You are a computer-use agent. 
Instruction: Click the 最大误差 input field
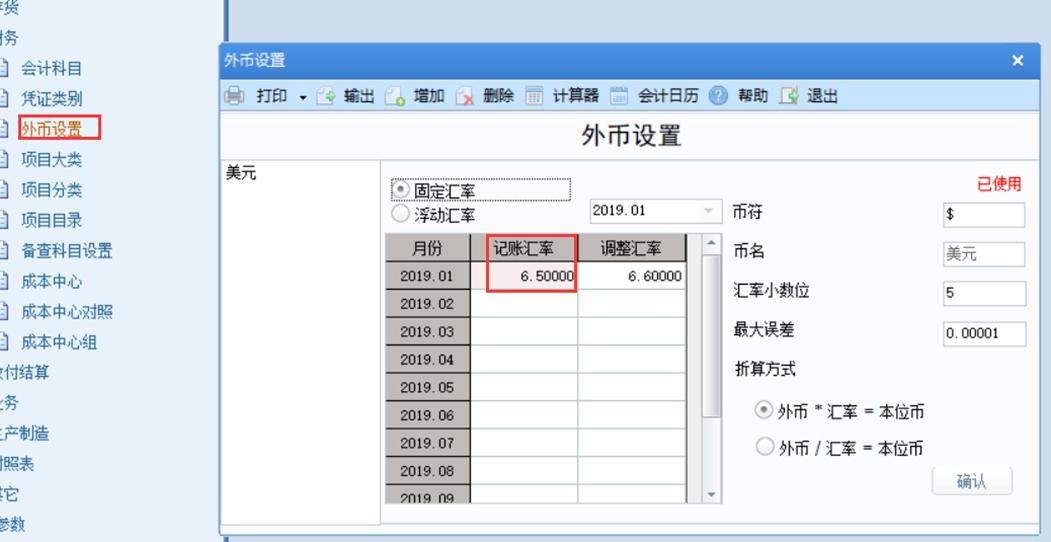coord(984,334)
